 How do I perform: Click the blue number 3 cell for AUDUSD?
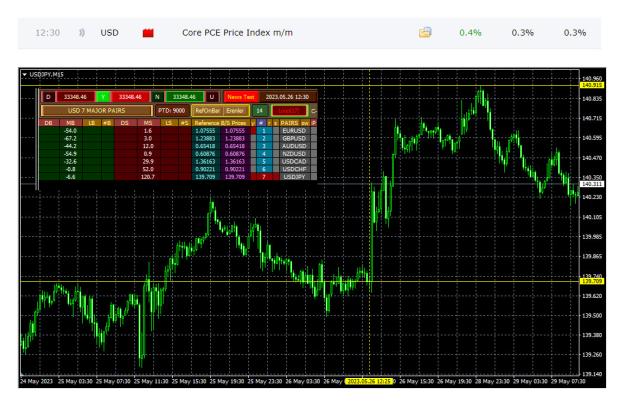click(x=264, y=146)
